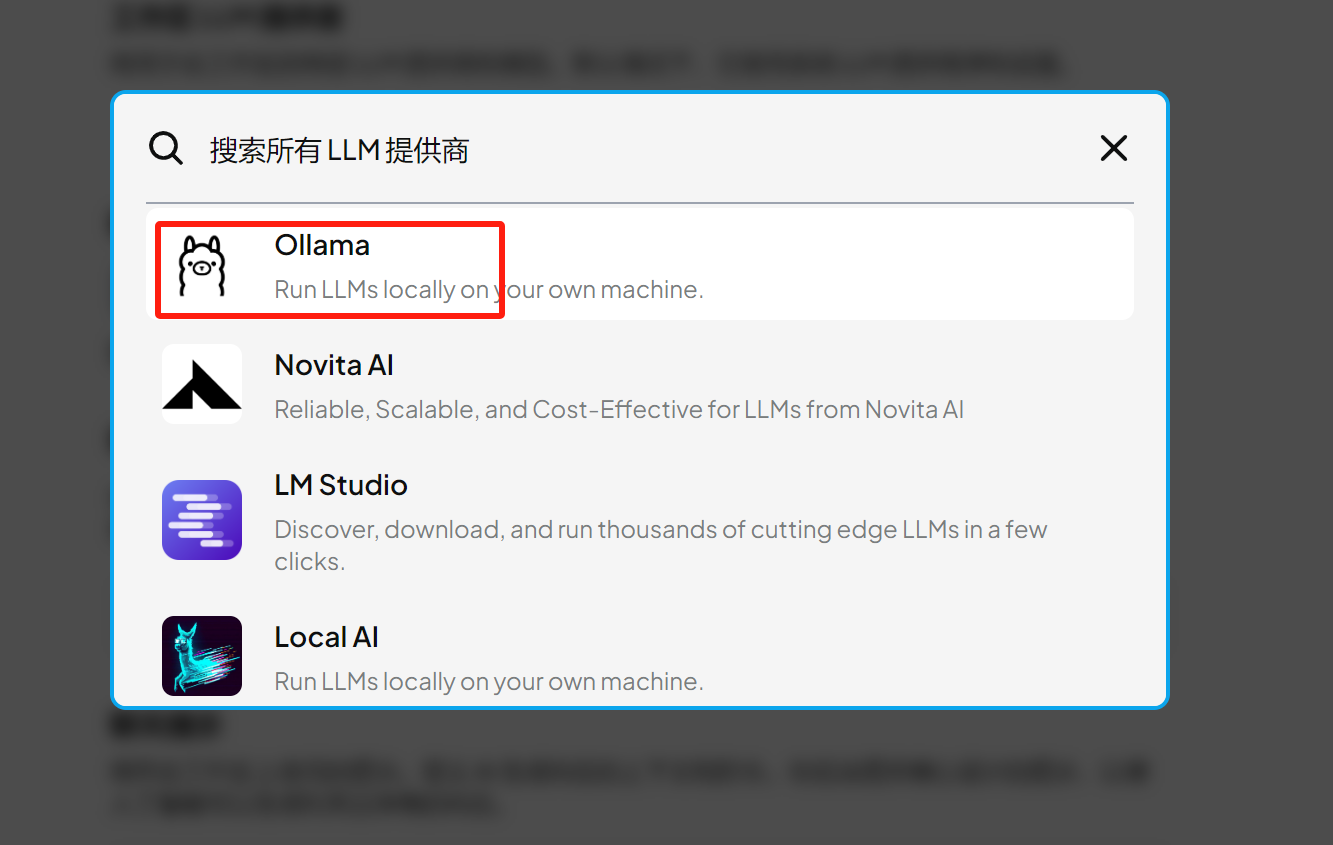Click Local AI's 'Run LLMs locally' description
This screenshot has height=845, width=1333.
pos(489,682)
